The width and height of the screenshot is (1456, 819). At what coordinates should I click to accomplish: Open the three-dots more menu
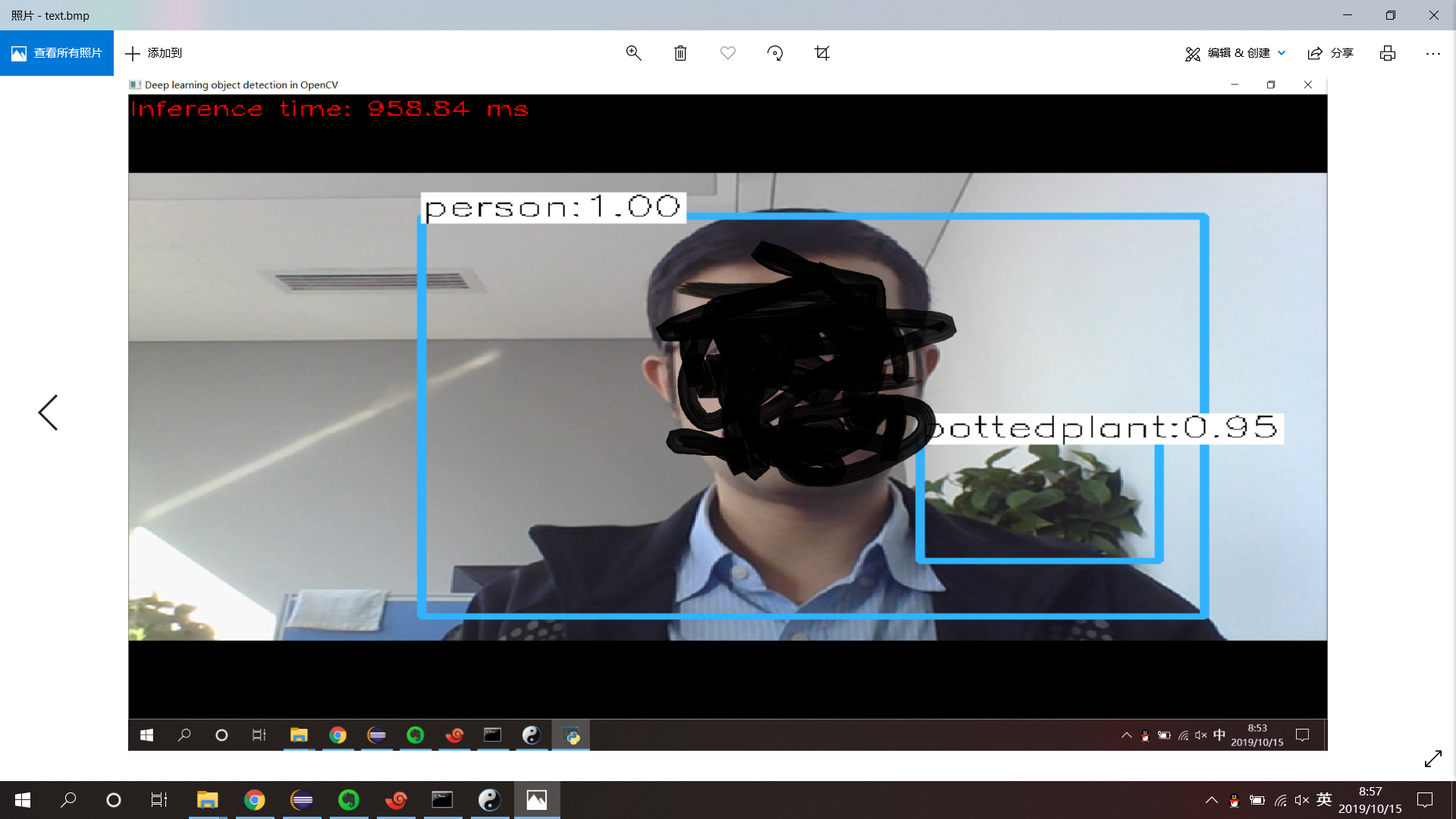point(1432,53)
